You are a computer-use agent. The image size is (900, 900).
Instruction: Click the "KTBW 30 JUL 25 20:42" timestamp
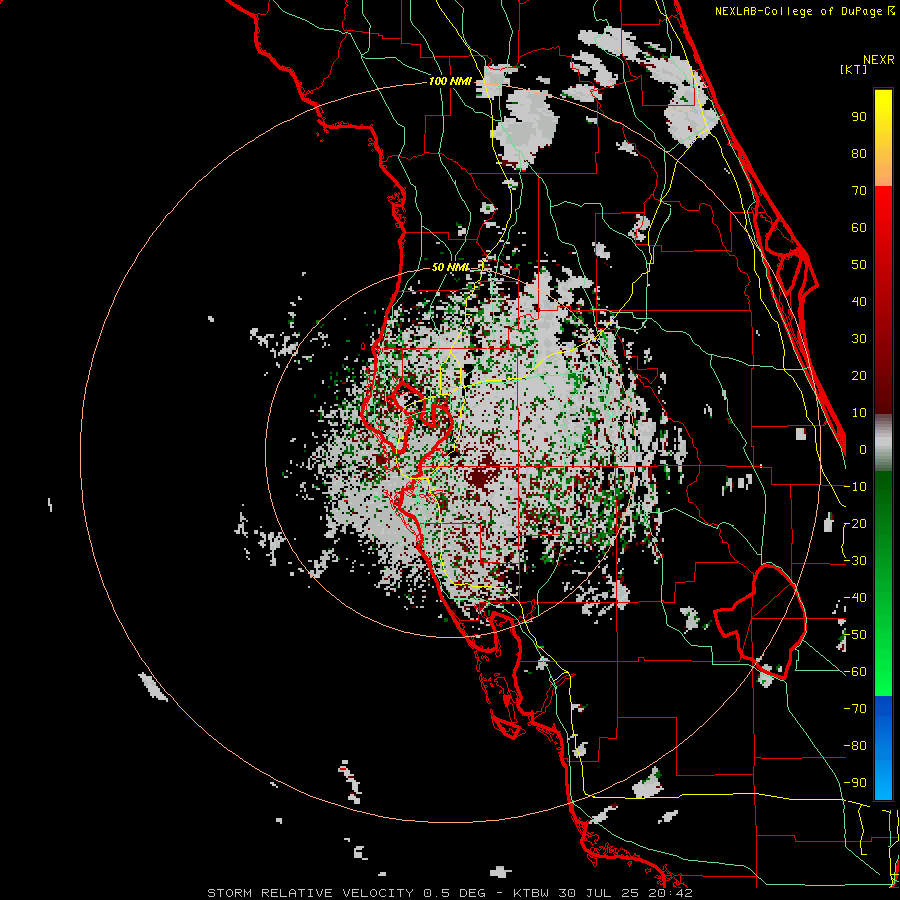click(x=603, y=893)
